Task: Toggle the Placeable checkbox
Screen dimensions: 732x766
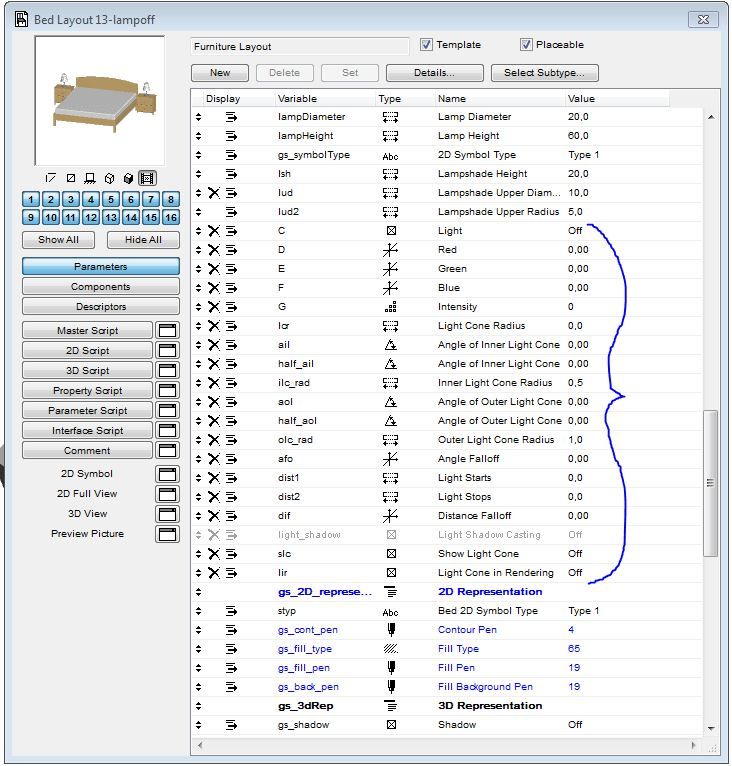Action: coord(526,44)
